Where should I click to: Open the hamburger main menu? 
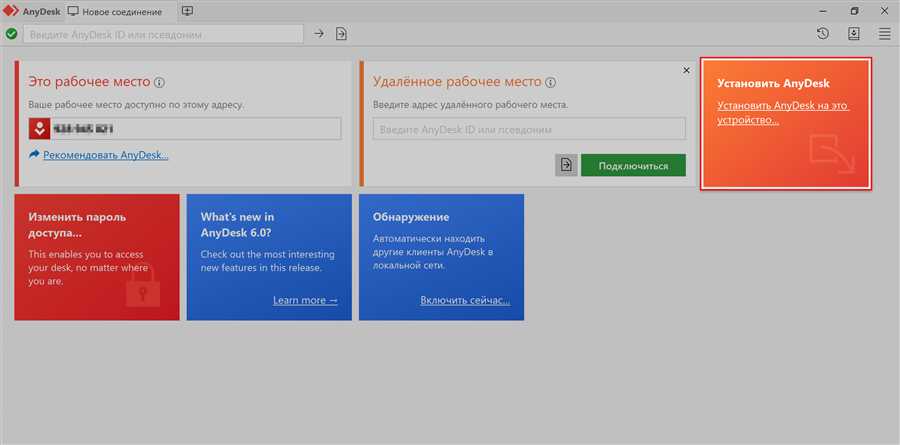pyautogui.click(x=885, y=34)
